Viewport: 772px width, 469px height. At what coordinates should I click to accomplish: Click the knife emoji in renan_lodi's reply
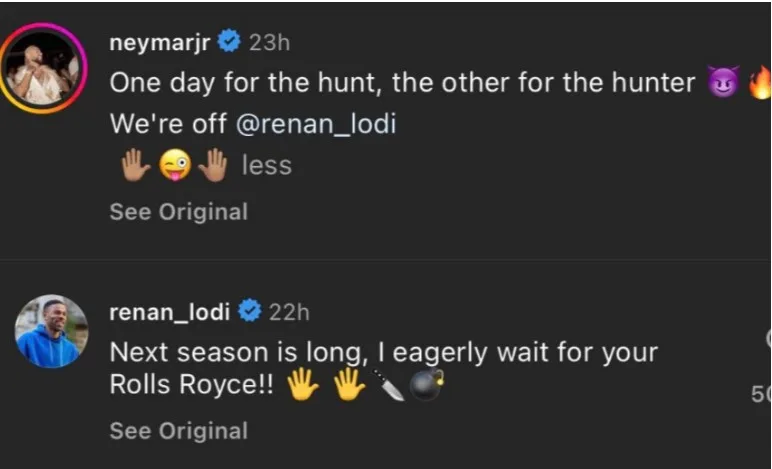[x=391, y=386]
